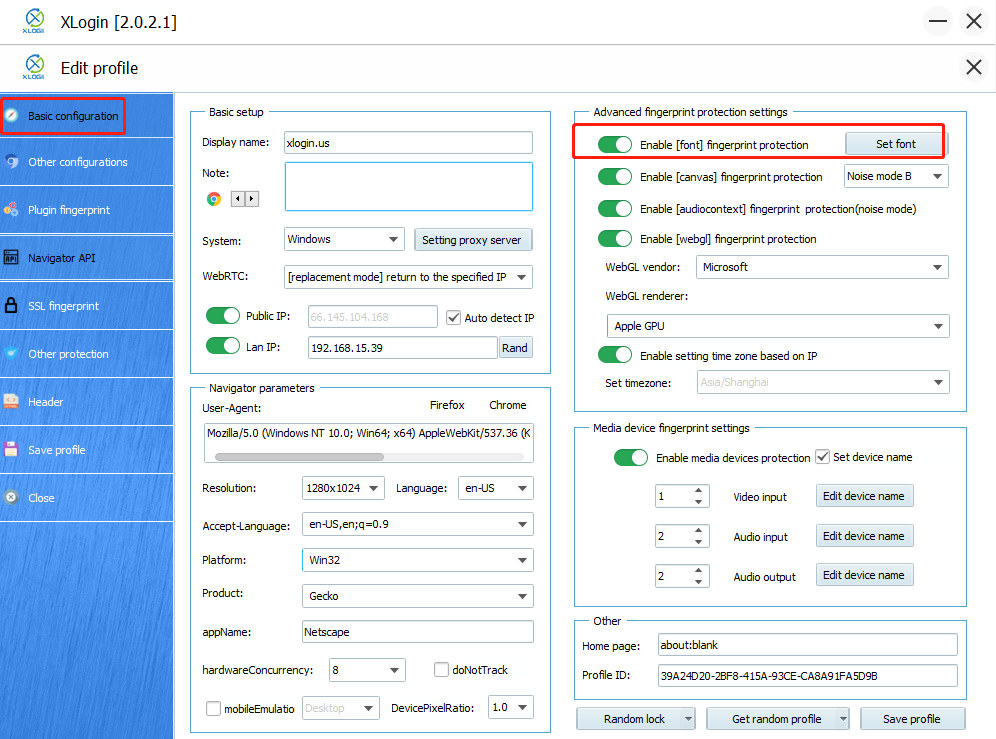Open the WebRTC mode dropdown

[x=408, y=277]
